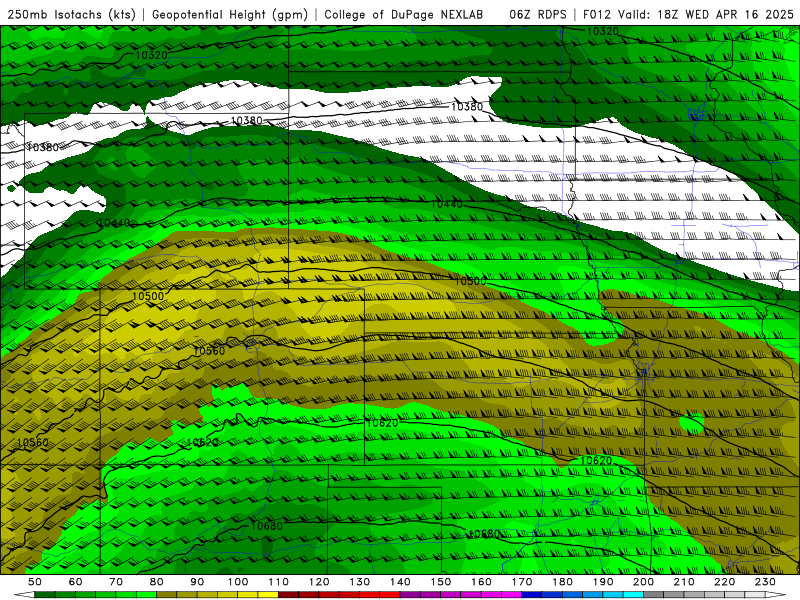Click 'F012' forecast hour in header
Viewport: 800px width, 600px height.
click(597, 15)
